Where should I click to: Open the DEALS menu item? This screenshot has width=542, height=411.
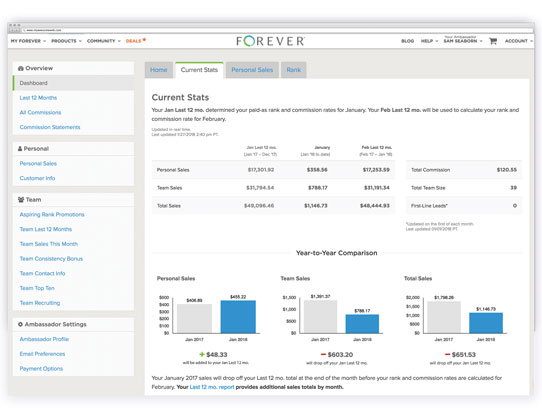136,41
